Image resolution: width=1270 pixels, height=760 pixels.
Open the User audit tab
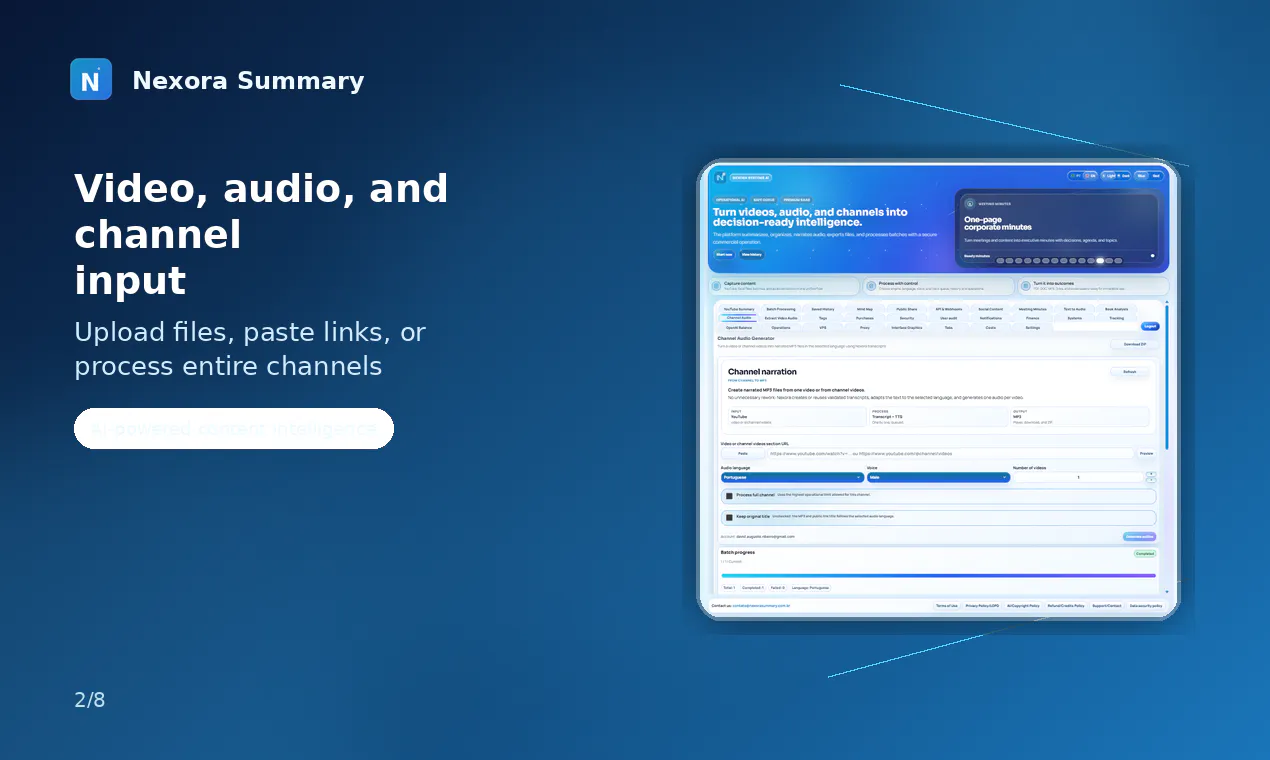[949, 318]
